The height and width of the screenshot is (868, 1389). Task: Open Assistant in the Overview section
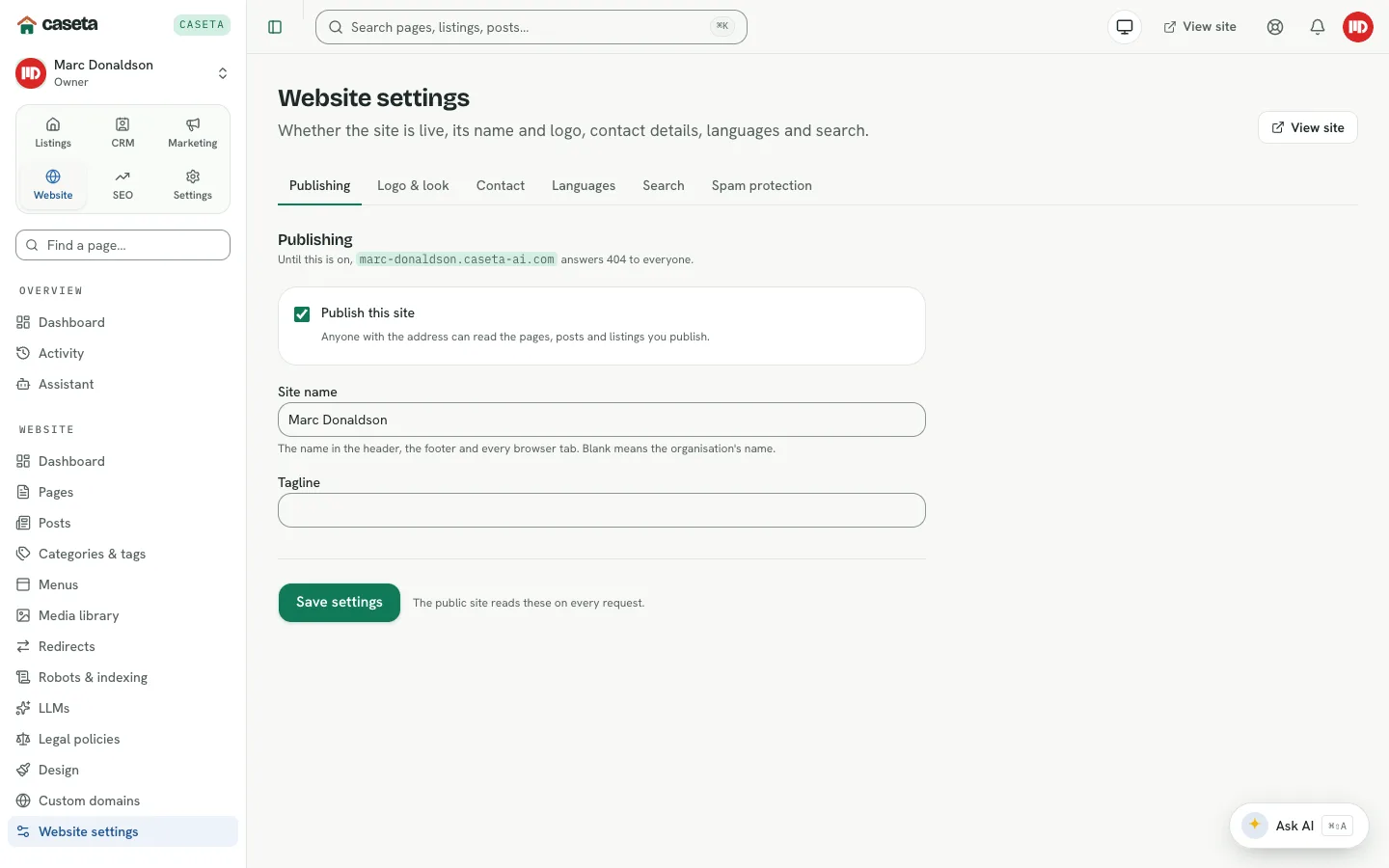[123, 384]
